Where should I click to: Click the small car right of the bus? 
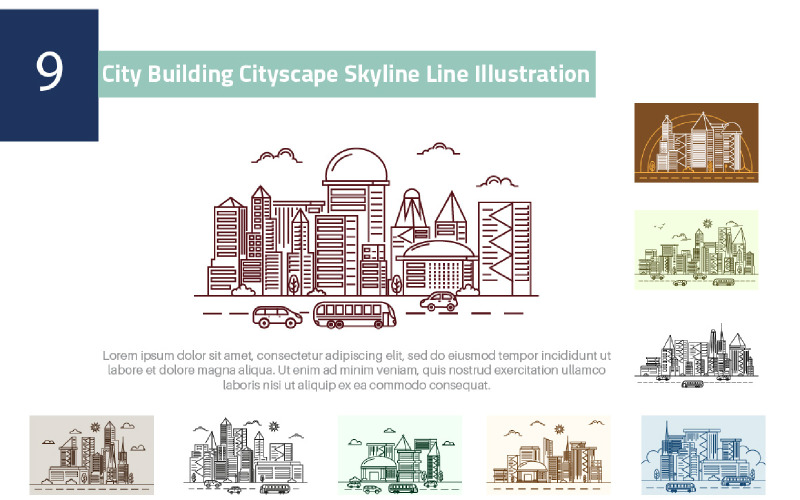439,301
